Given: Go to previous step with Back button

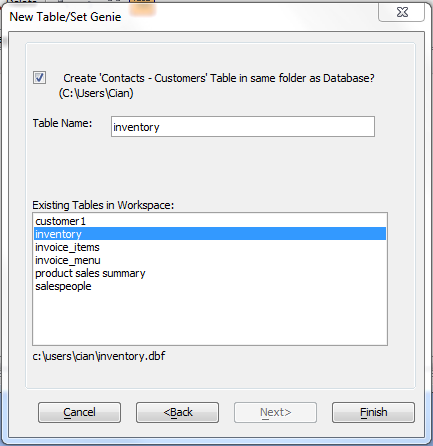Looking at the screenshot, I should tap(177, 412).
